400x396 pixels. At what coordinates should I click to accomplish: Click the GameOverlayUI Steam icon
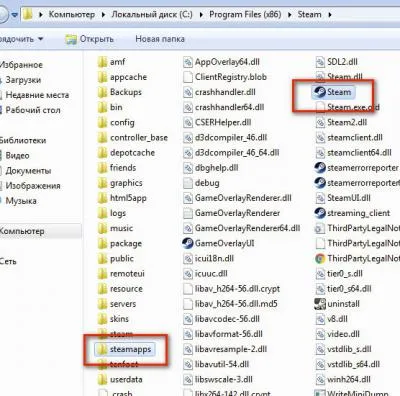click(x=188, y=243)
